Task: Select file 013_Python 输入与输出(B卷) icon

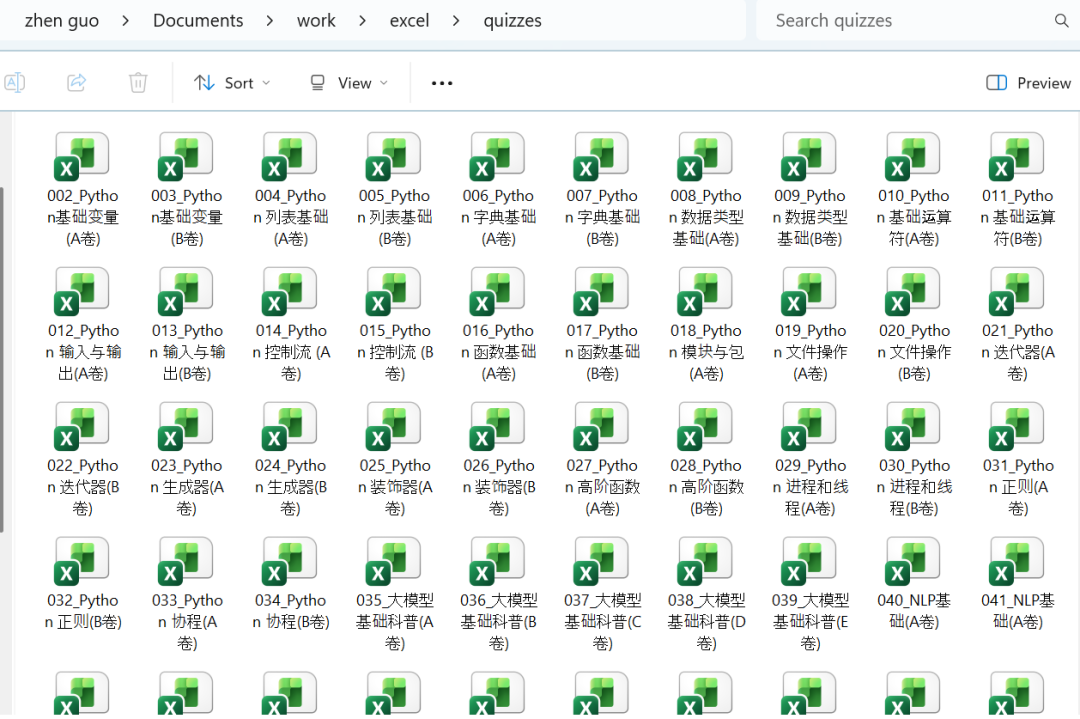Action: 186,293
